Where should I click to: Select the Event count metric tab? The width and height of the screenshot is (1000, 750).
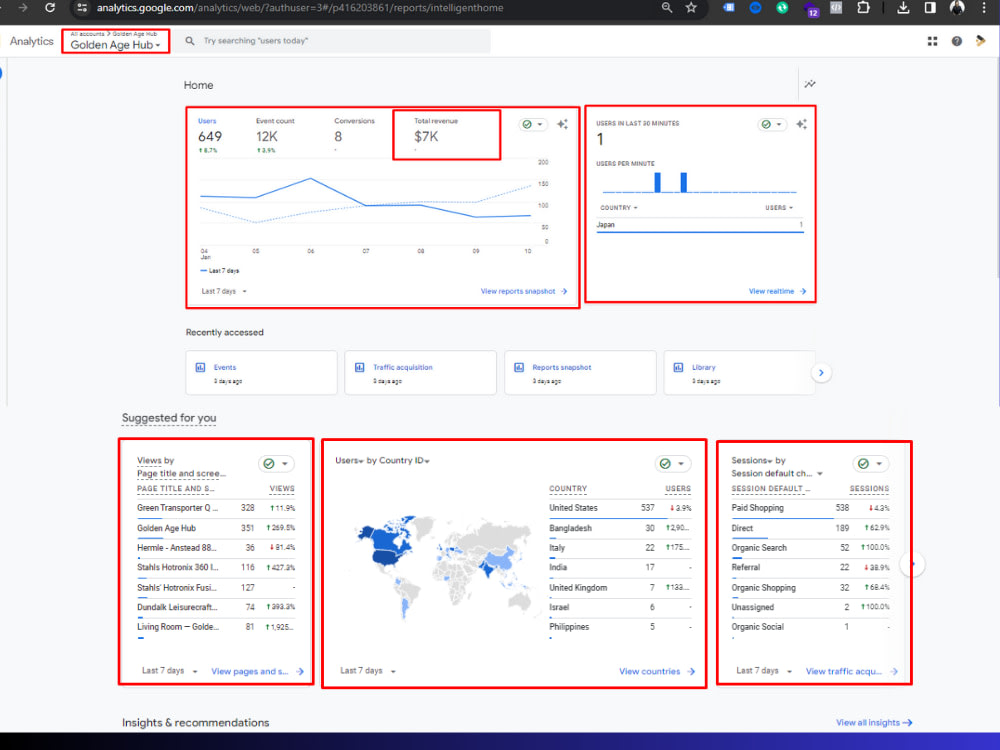276,135
